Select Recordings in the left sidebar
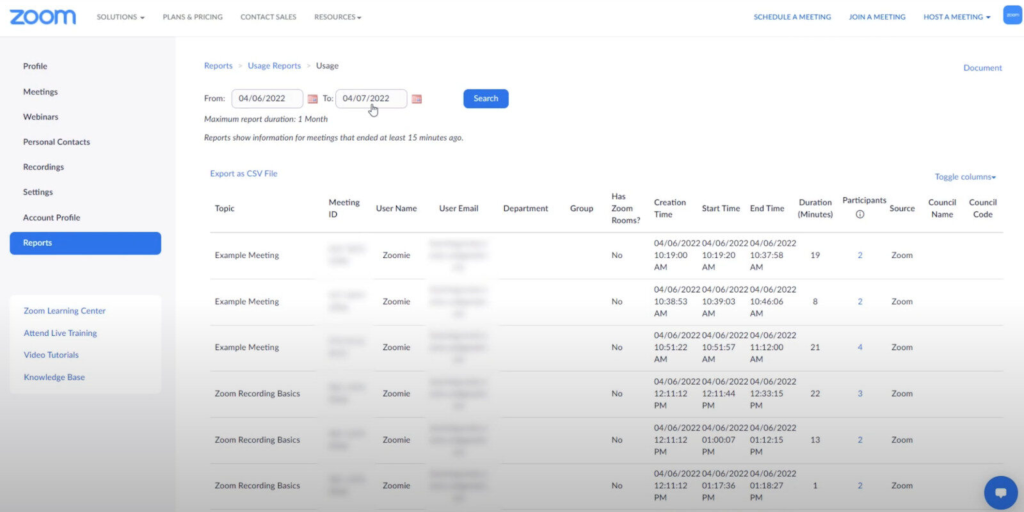 click(43, 167)
